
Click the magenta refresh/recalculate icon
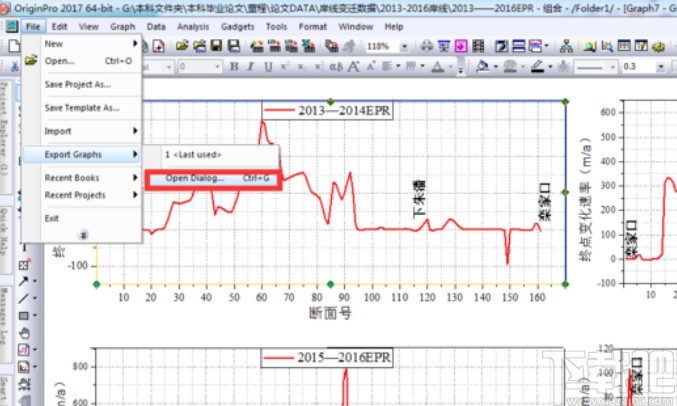tap(461, 45)
